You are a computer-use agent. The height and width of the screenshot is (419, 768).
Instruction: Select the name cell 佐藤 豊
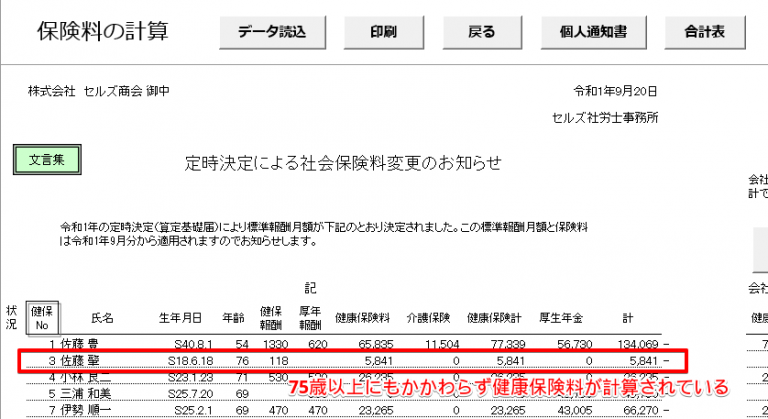tap(79, 345)
